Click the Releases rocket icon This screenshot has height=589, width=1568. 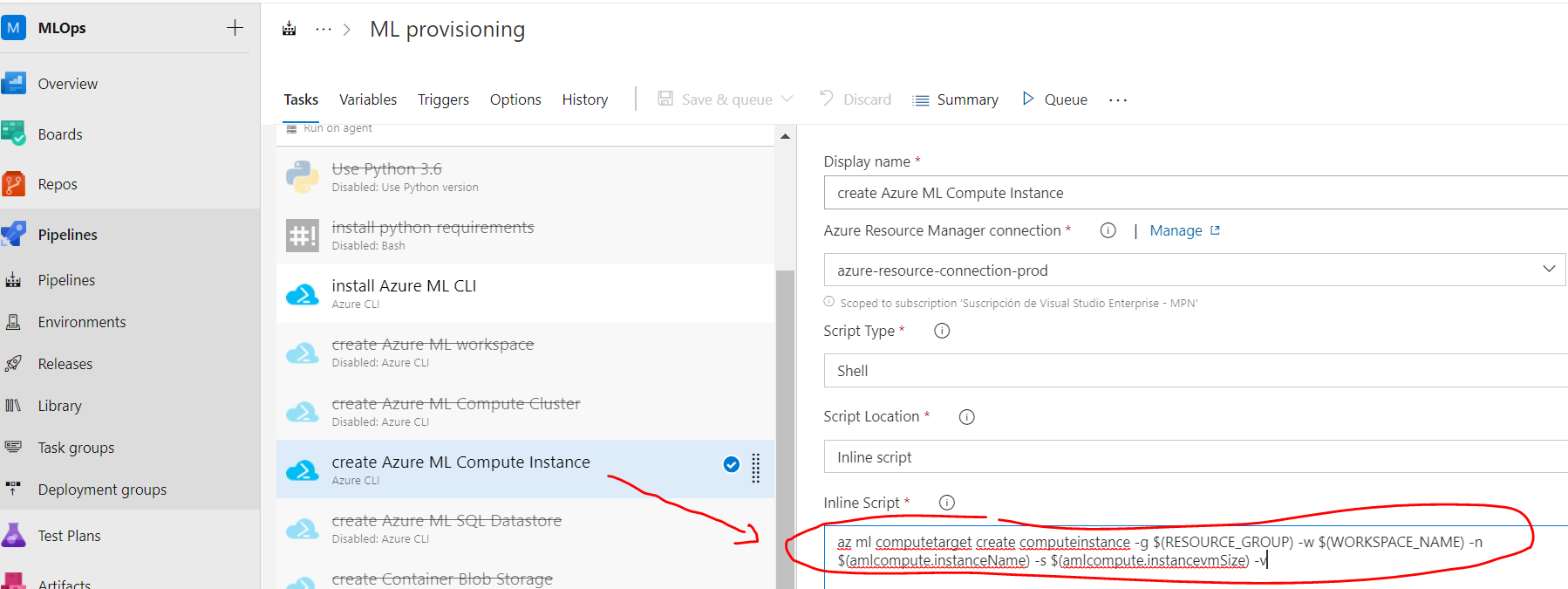pos(14,364)
